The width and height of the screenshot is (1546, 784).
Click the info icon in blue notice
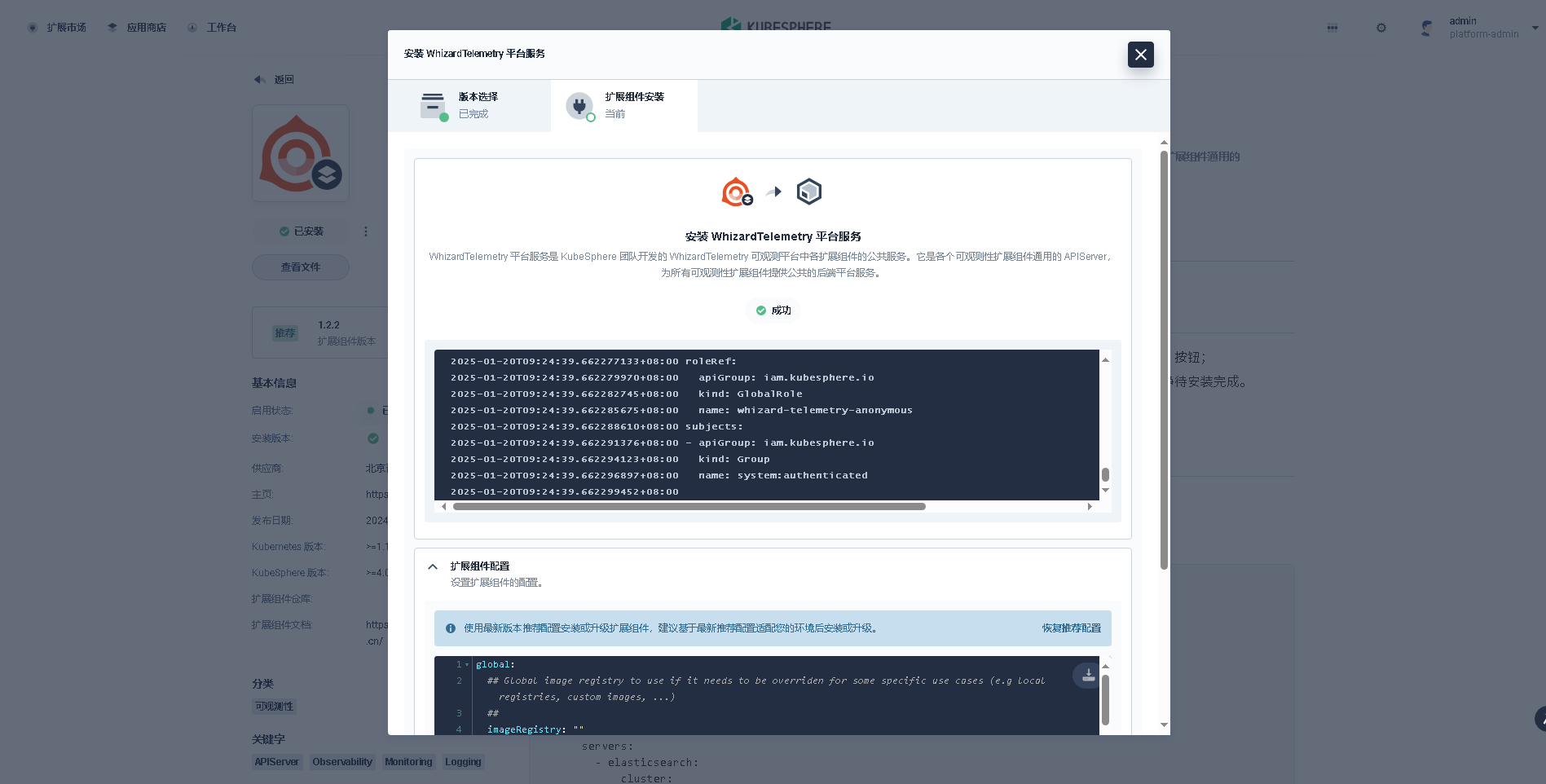450,628
